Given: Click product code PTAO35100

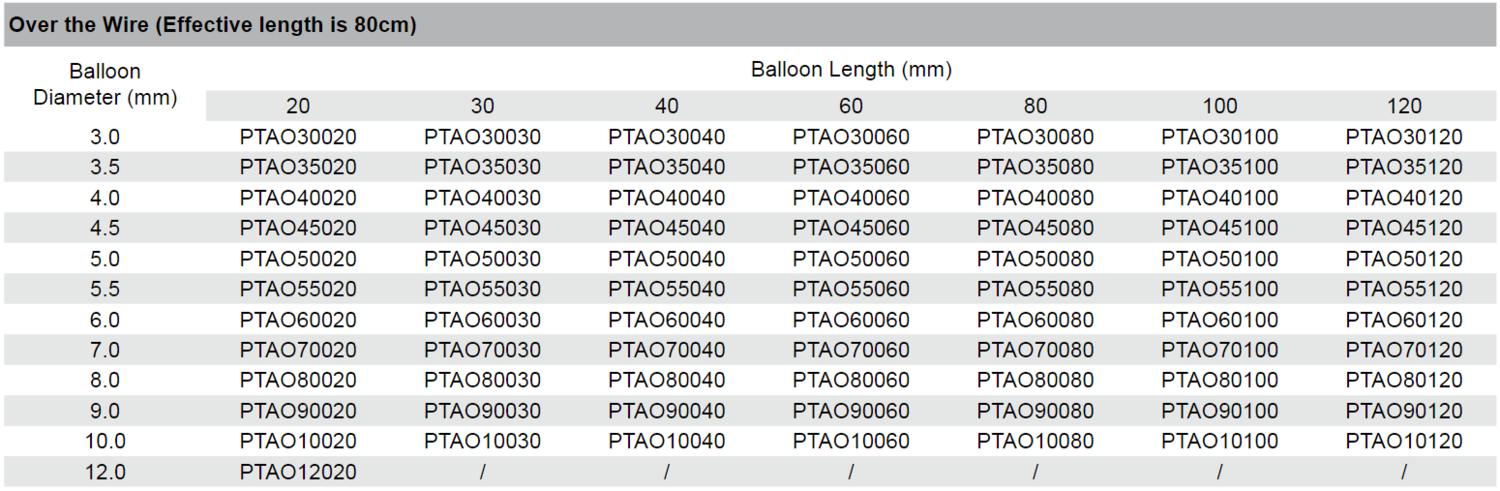Looking at the screenshot, I should (x=1220, y=167).
